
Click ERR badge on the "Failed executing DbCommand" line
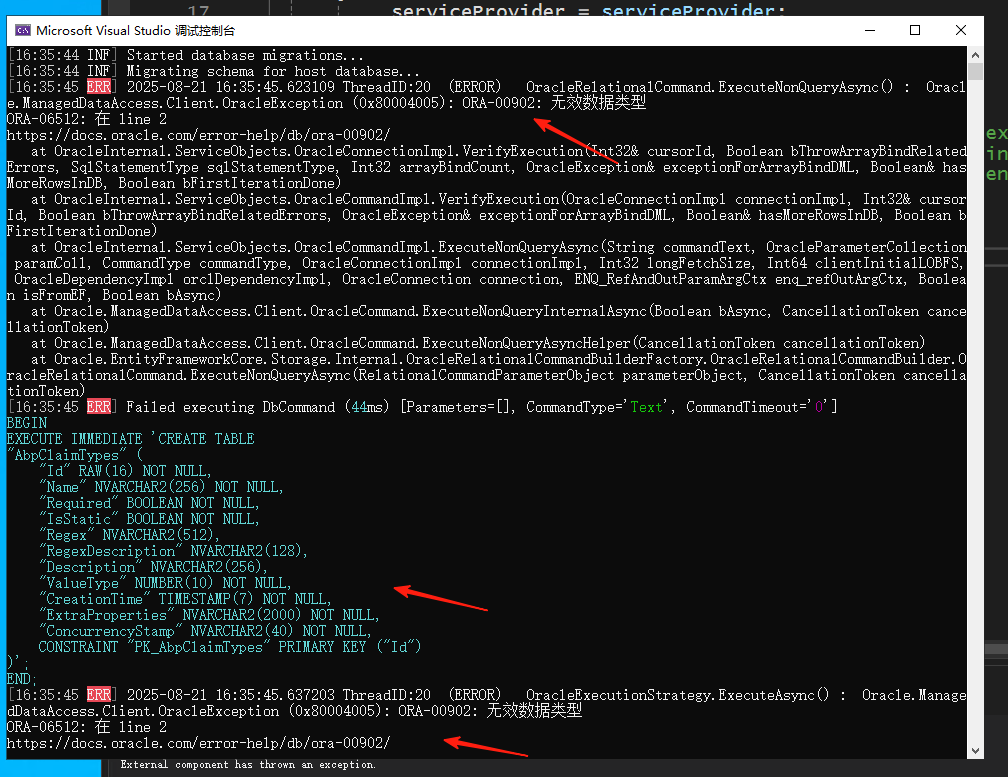pos(99,407)
